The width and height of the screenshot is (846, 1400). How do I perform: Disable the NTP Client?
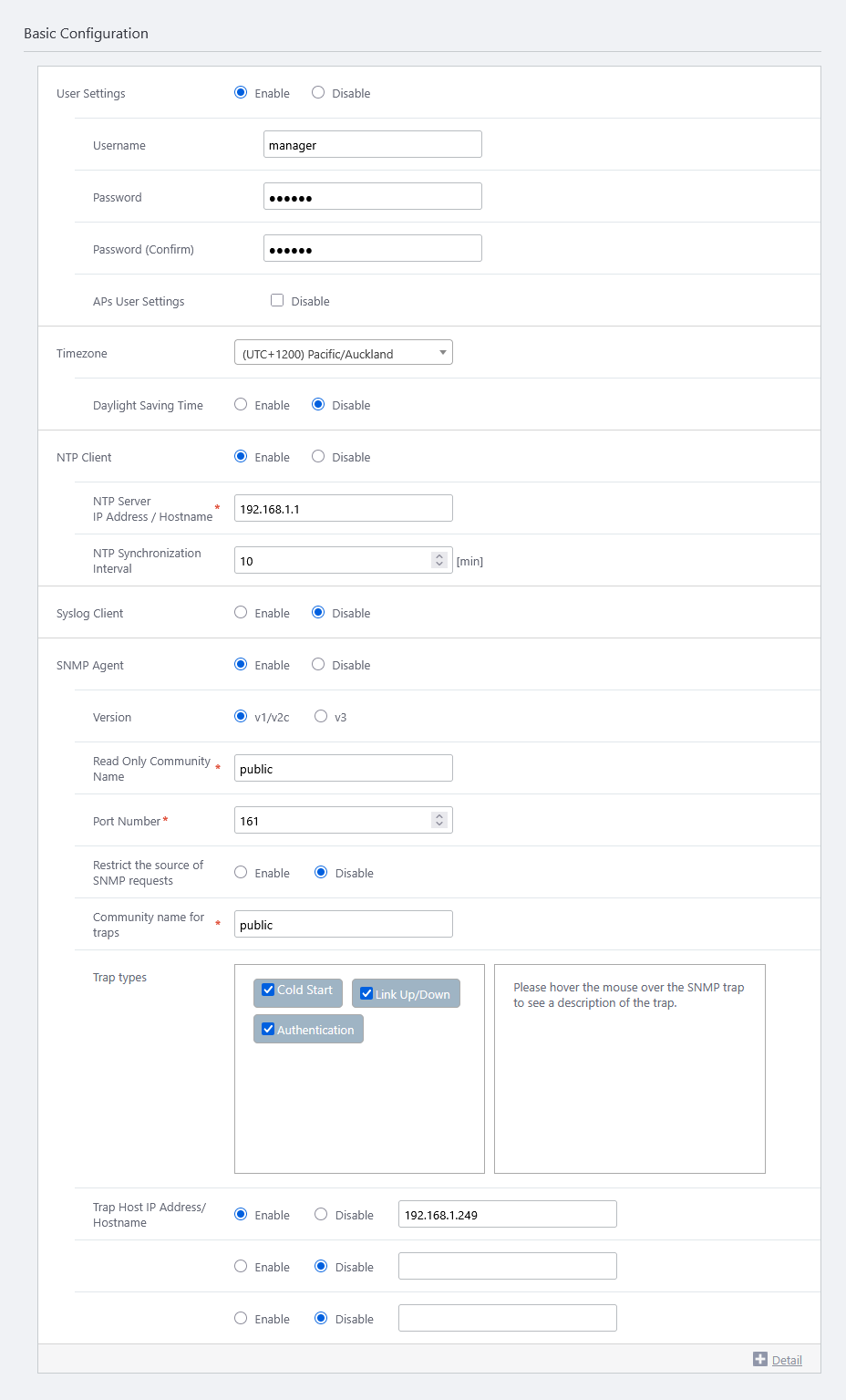(318, 456)
